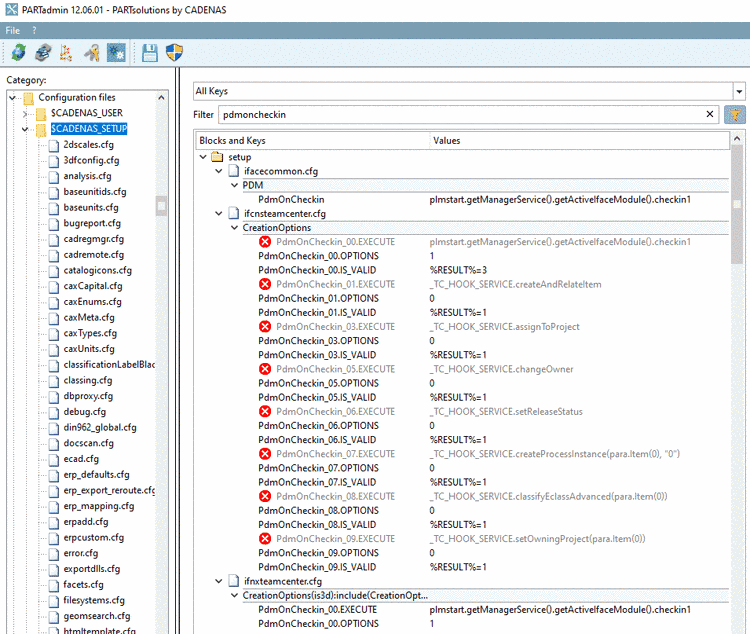Click the green-blue globe toolbar icon

pos(18,52)
